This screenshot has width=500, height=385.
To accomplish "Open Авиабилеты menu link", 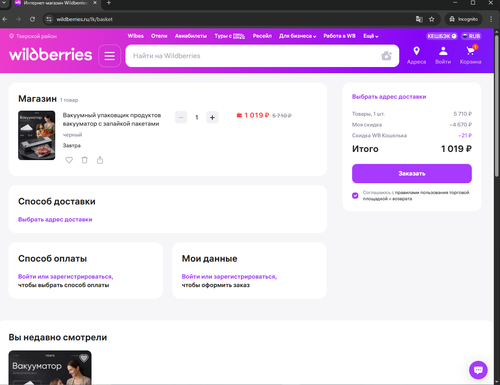I will coord(191,36).
